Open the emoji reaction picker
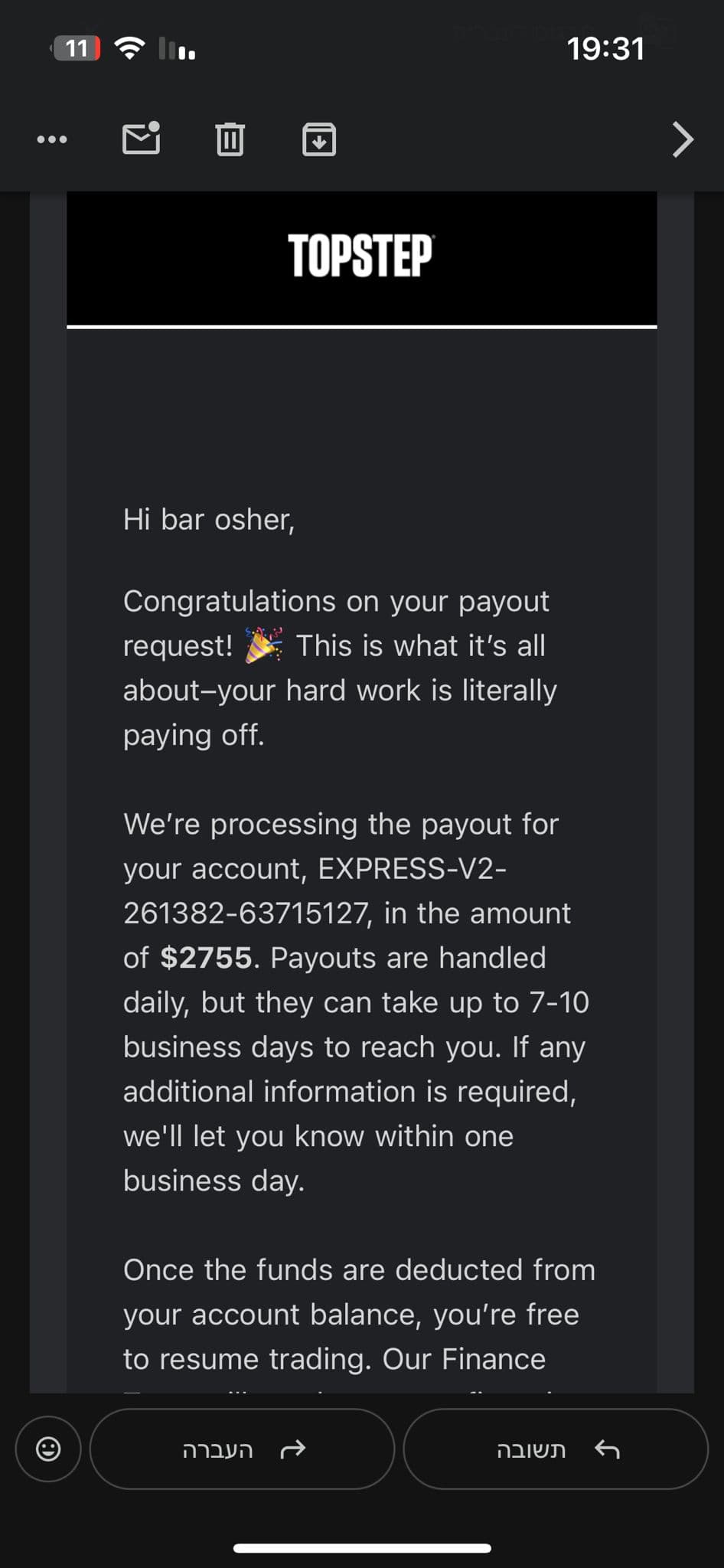Image resolution: width=724 pixels, height=1568 pixels. [47, 1449]
